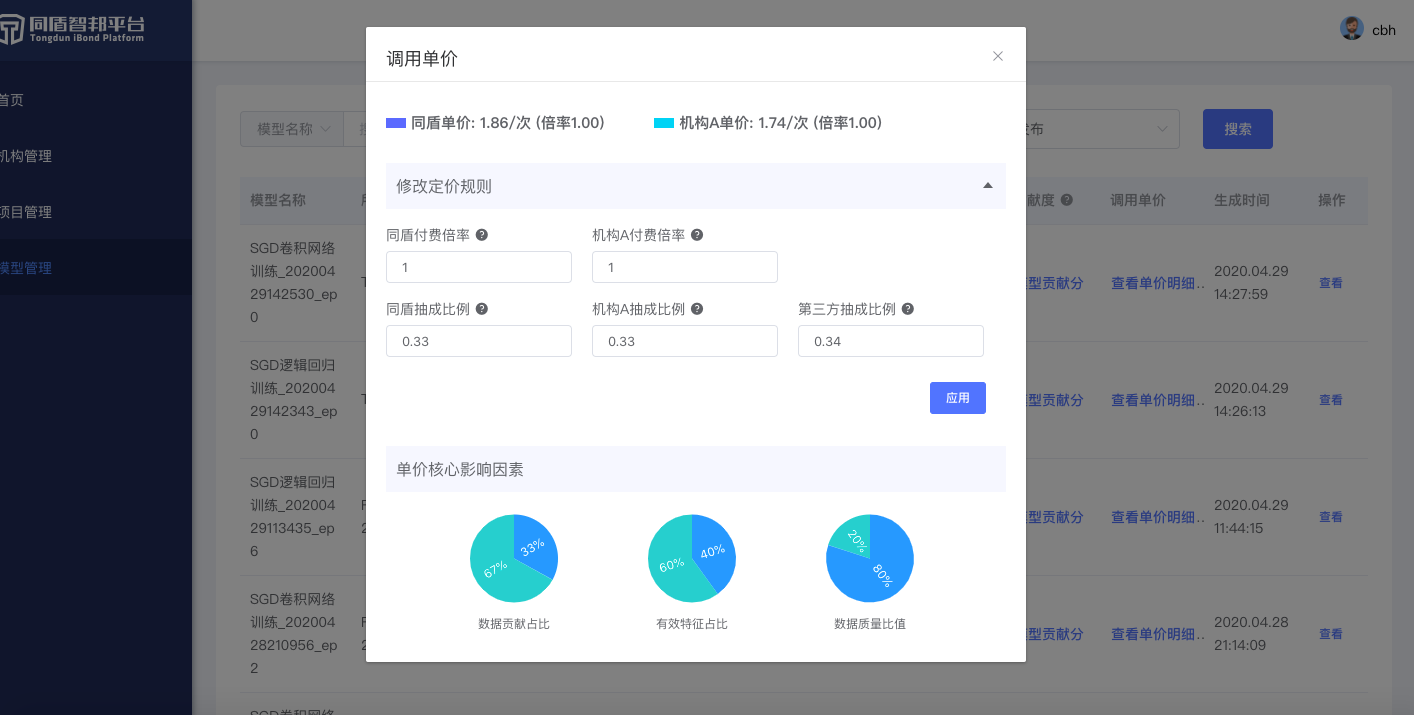Click the 数据贡献占比 pie chart
Image resolution: width=1414 pixels, height=715 pixels.
pos(513,559)
